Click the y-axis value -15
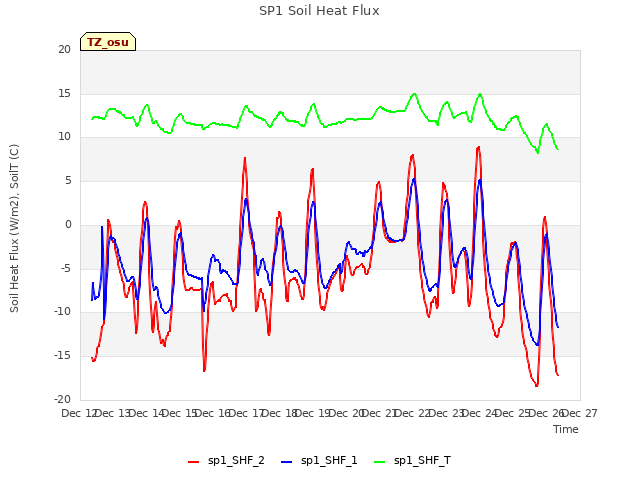This screenshot has width=640, height=480. (x=63, y=356)
